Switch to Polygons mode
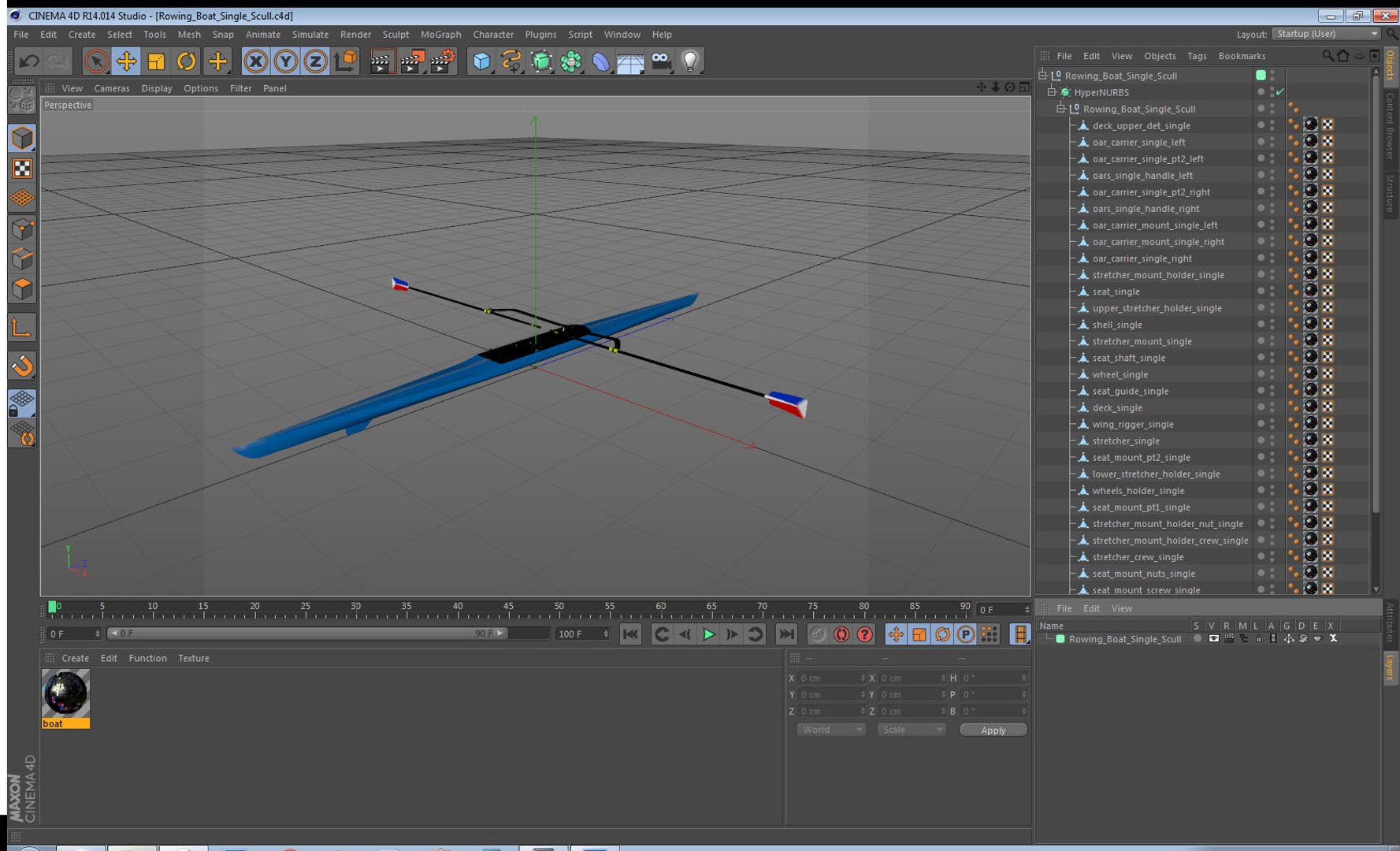This screenshot has width=1400, height=851. pyautogui.click(x=22, y=288)
